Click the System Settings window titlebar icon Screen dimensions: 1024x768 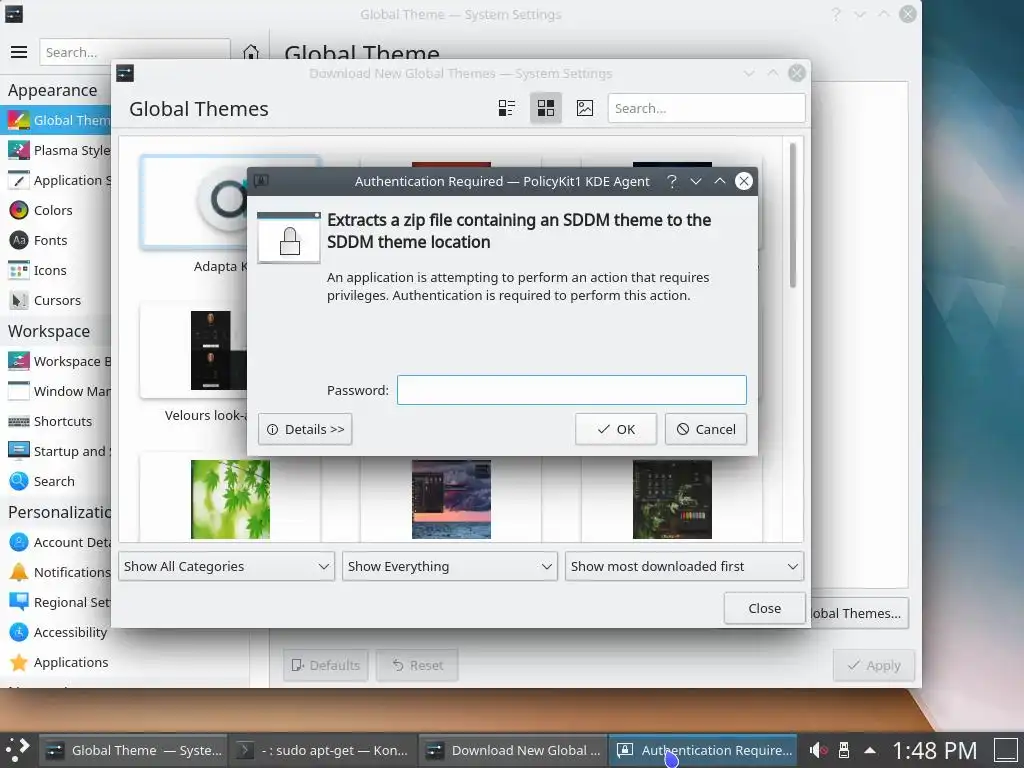pyautogui.click(x=14, y=14)
